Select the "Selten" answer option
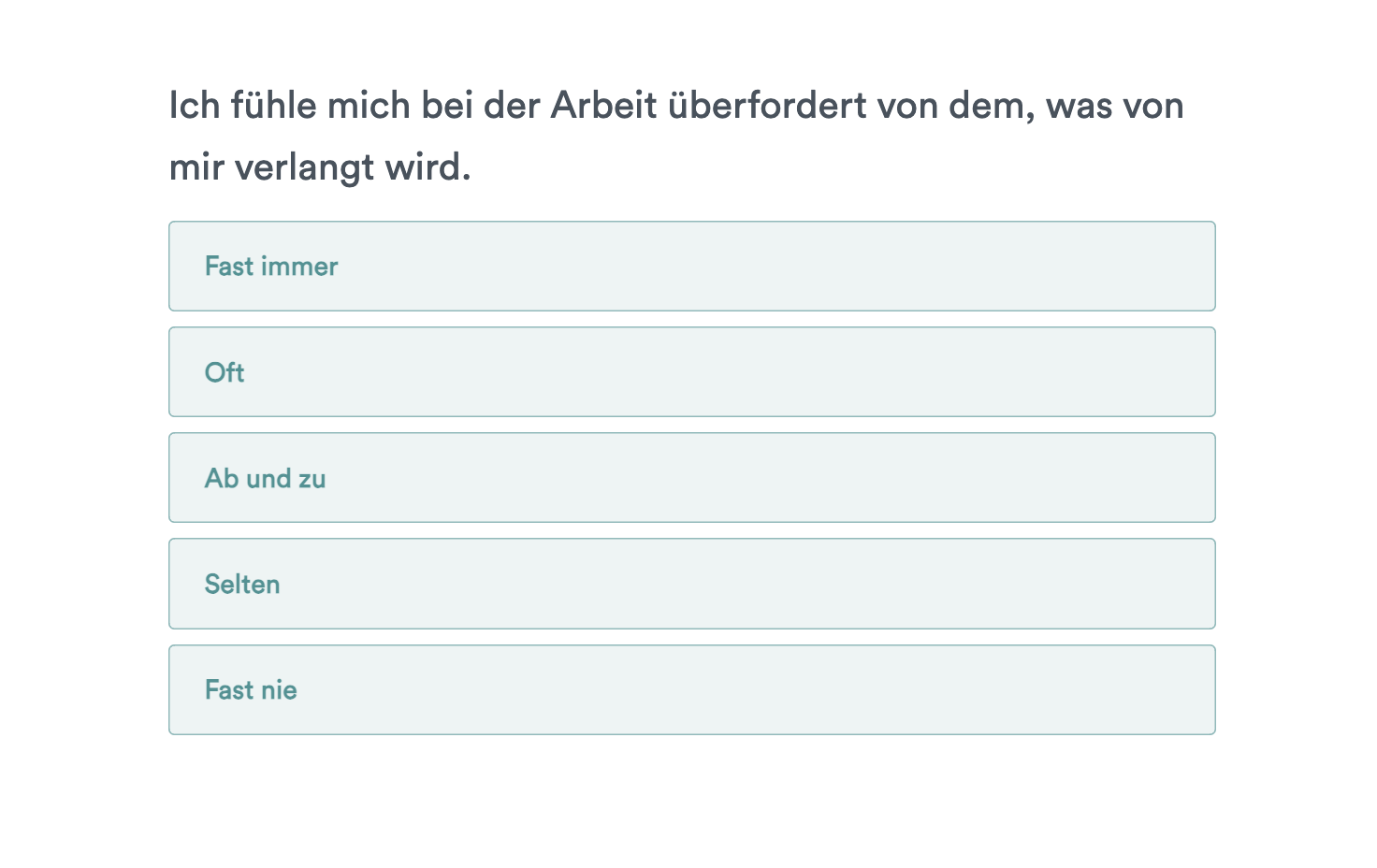This screenshot has height=868, width=1377. click(x=691, y=584)
